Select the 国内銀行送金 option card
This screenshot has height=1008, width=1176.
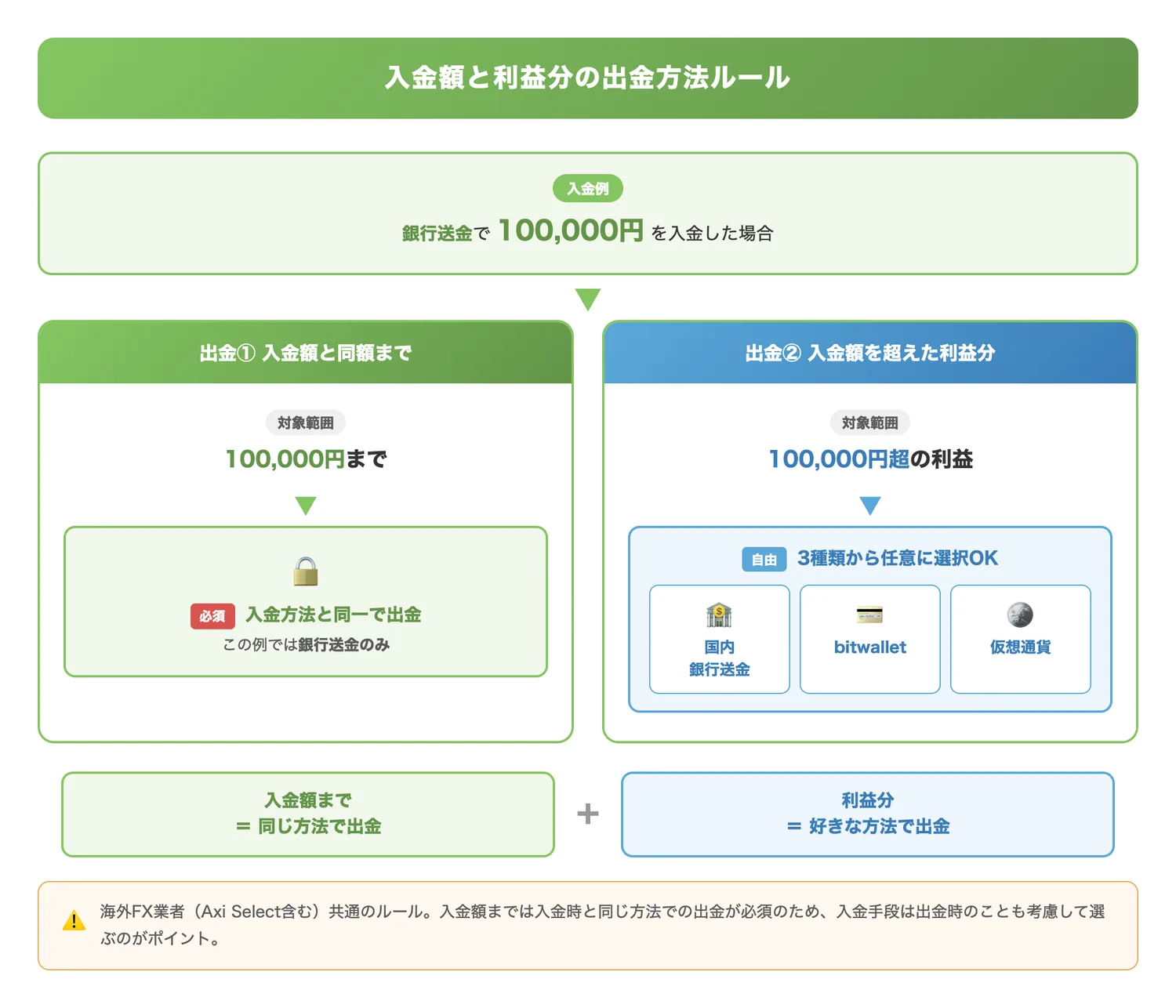[720, 639]
